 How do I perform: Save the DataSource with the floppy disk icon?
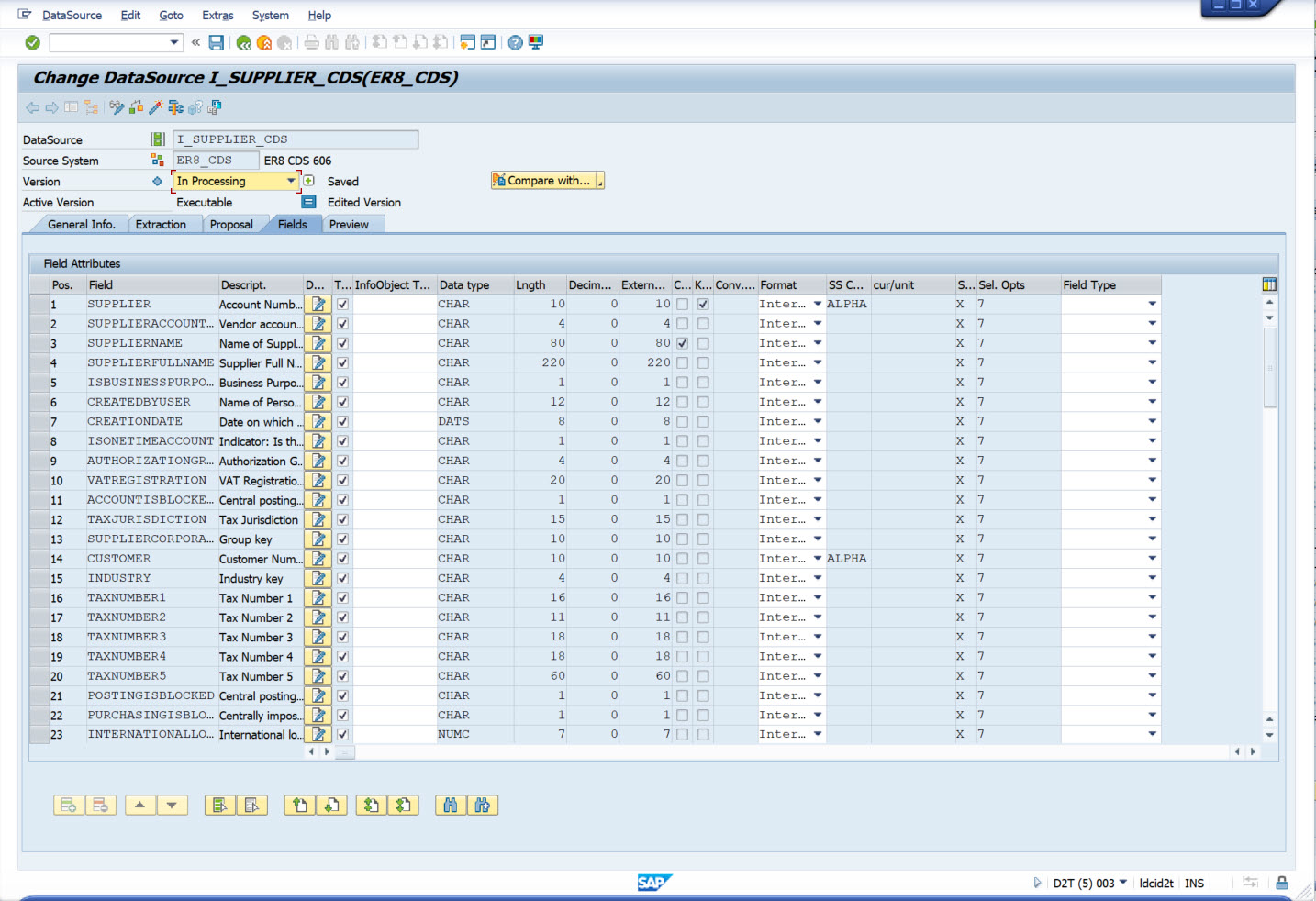pos(217,42)
